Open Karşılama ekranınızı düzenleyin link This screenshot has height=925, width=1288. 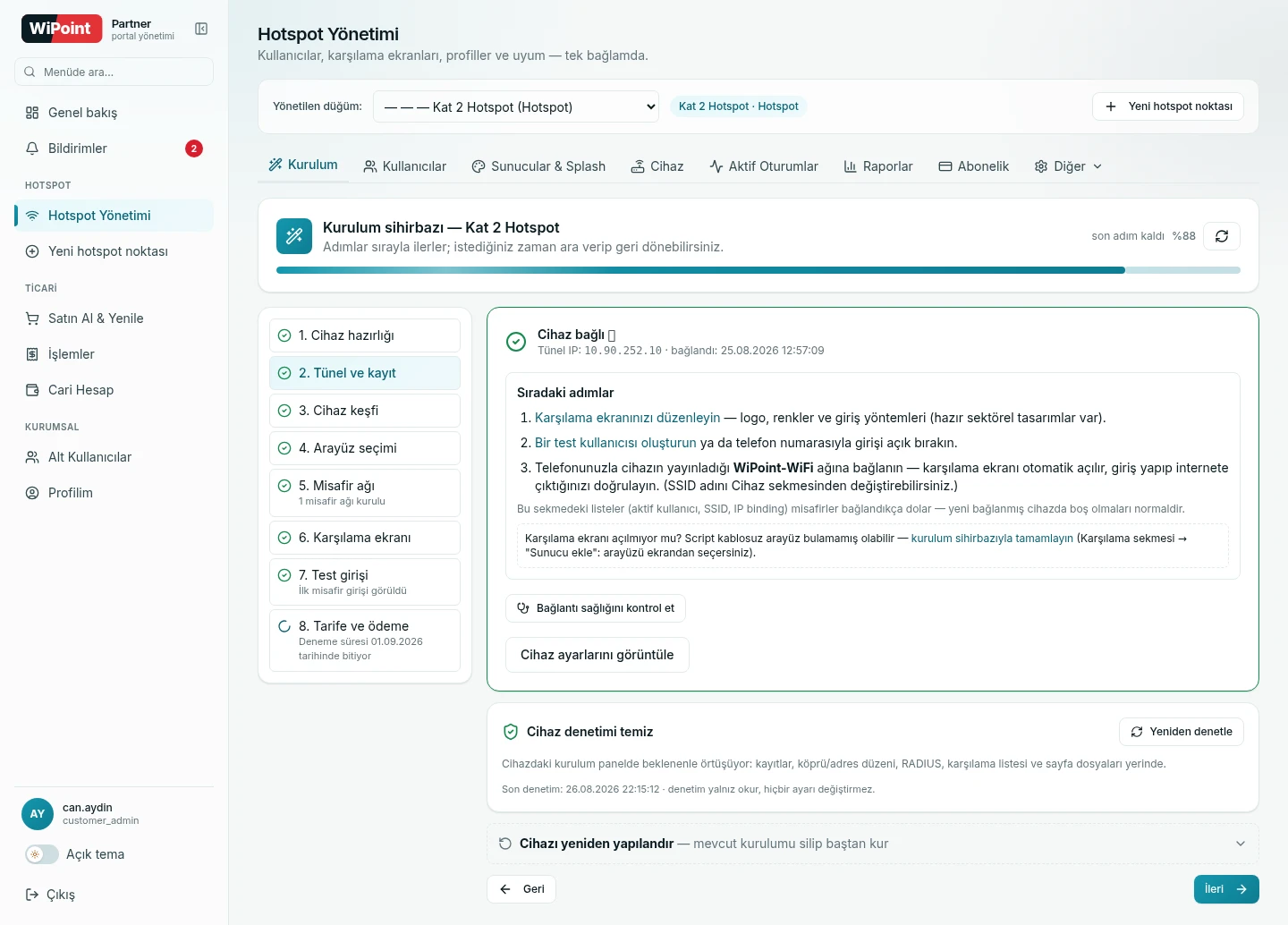[627, 418]
